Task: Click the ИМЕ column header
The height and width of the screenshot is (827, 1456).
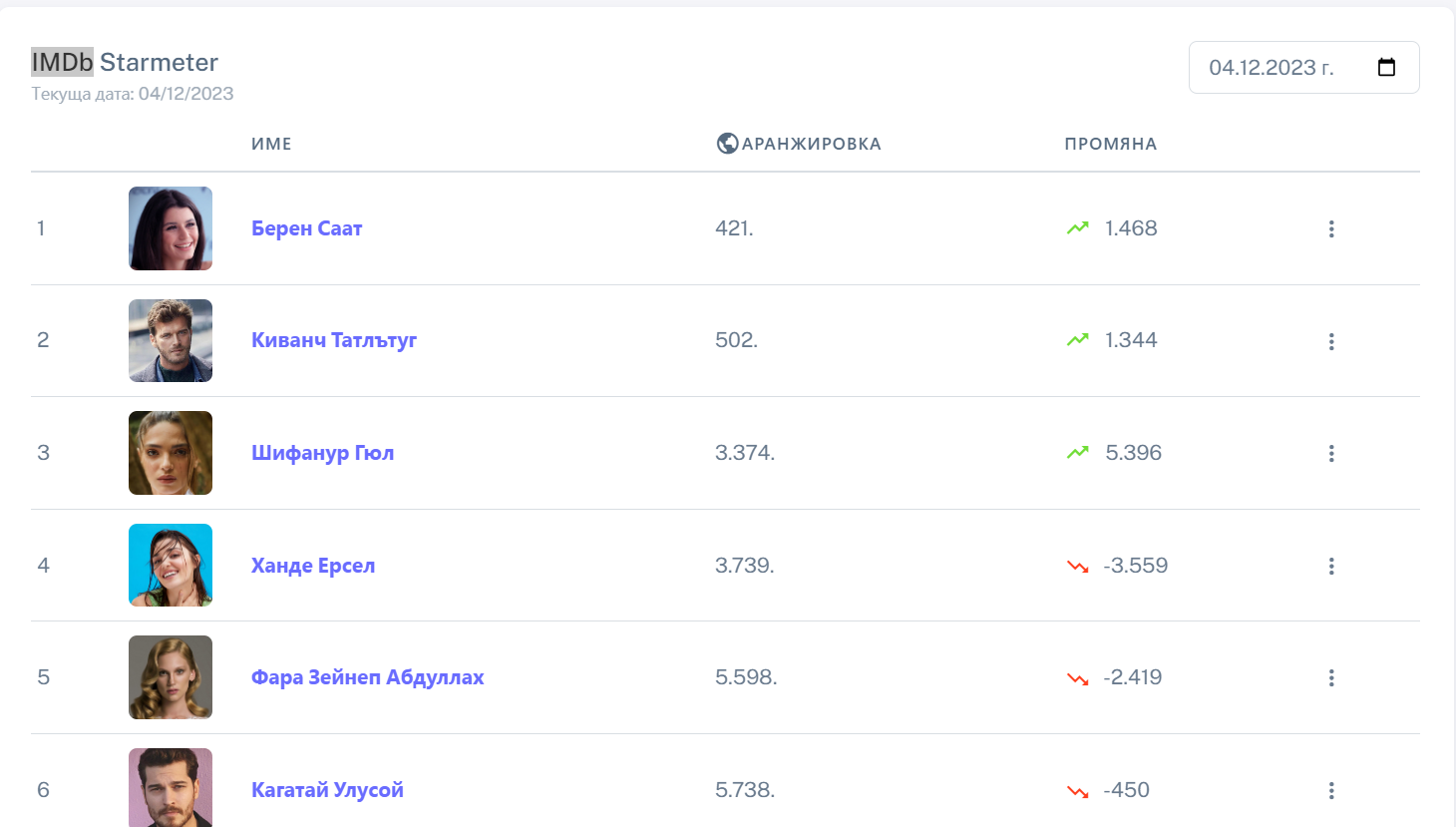Action: [x=271, y=144]
